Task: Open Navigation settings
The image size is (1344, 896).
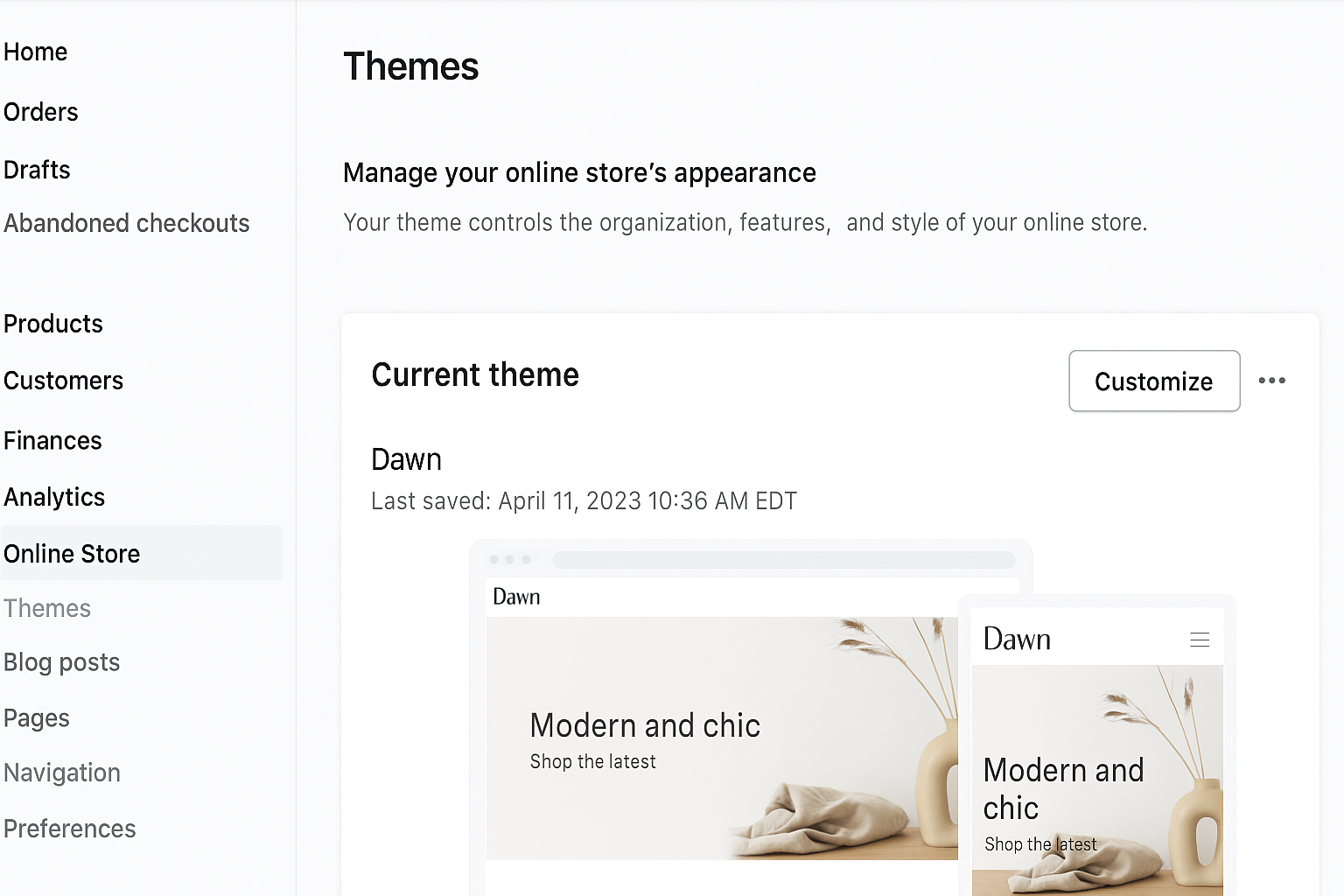Action: [62, 773]
